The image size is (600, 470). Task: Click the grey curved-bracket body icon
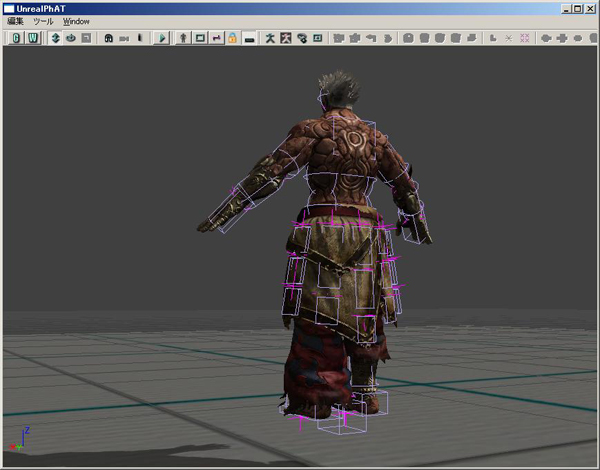click(x=387, y=38)
